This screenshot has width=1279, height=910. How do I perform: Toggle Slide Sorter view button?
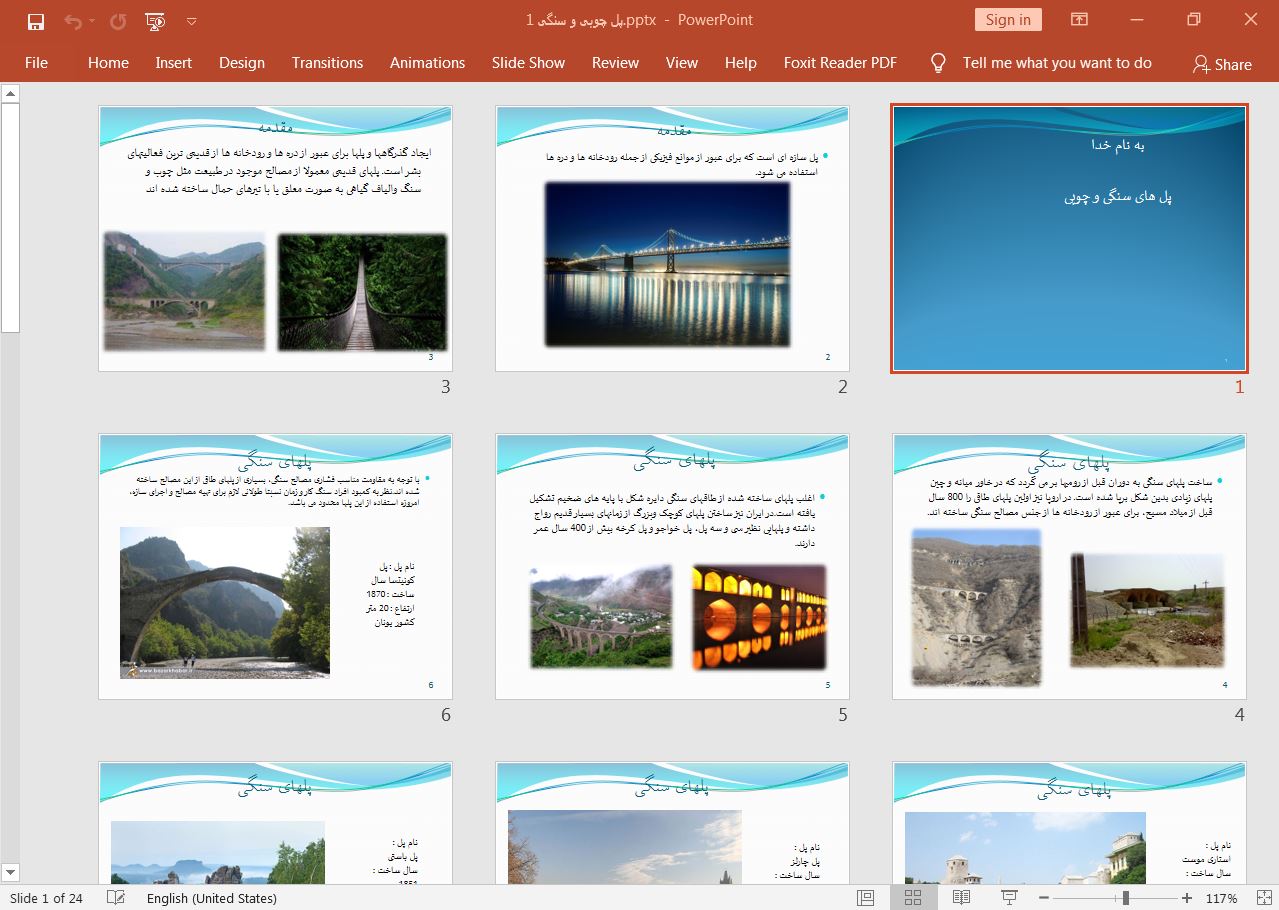click(913, 898)
